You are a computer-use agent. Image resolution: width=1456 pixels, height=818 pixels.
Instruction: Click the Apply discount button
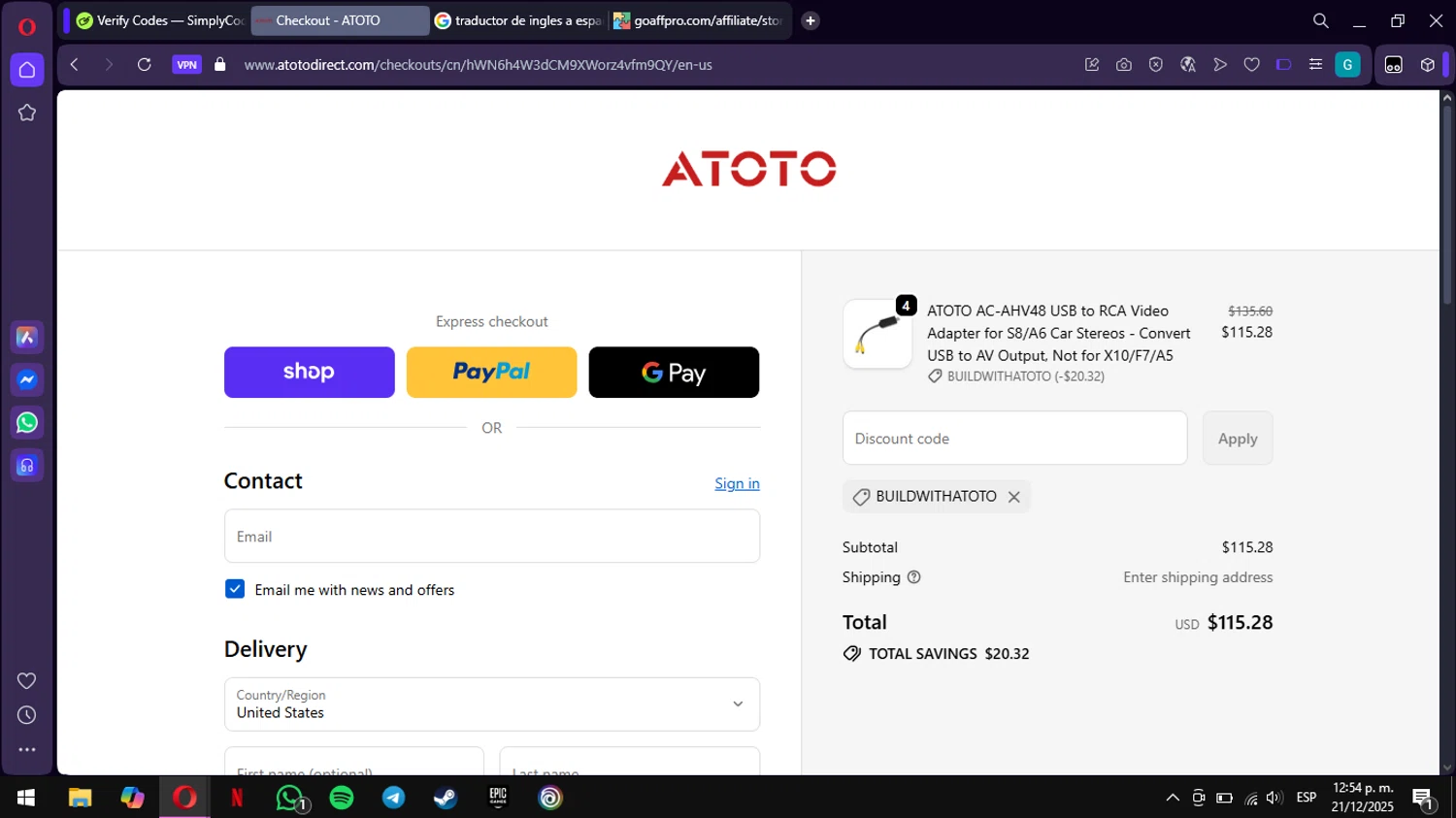tap(1238, 439)
